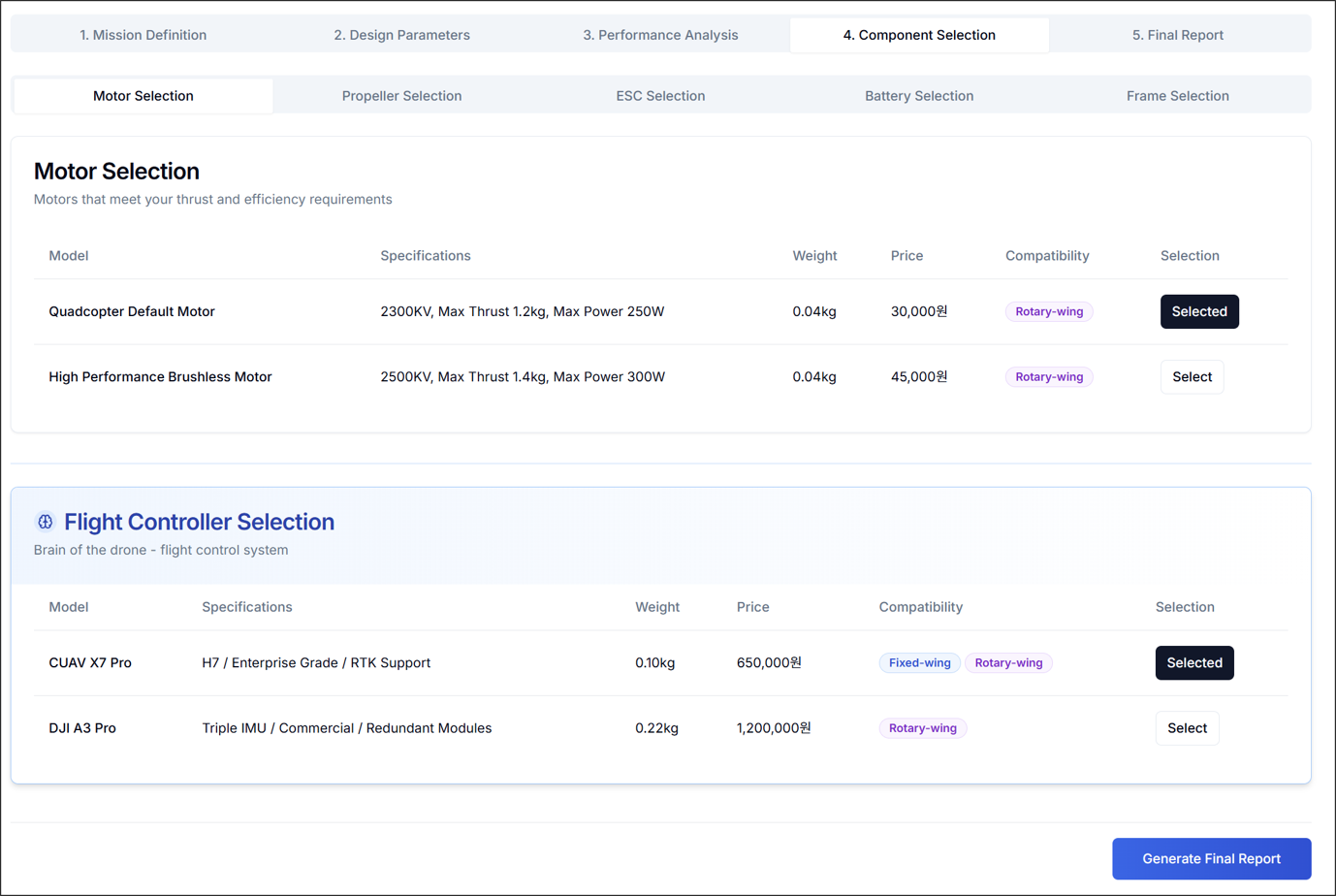Select the High Performance Brushless Motor

pos(1192,377)
